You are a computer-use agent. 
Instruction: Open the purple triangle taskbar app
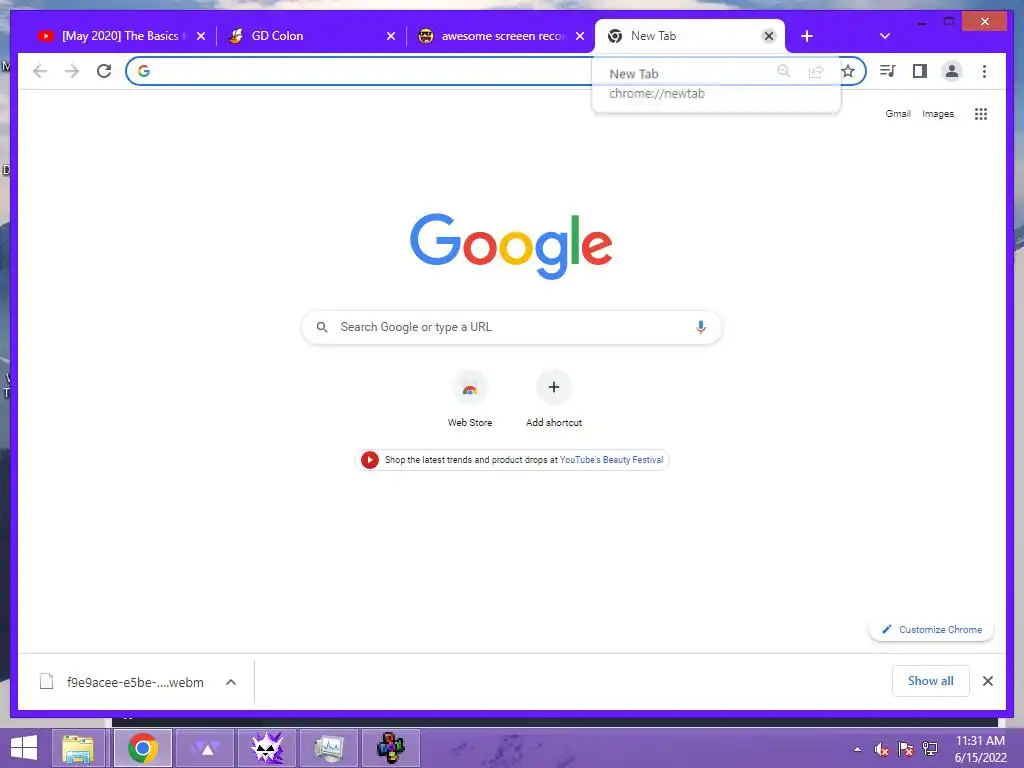point(206,748)
